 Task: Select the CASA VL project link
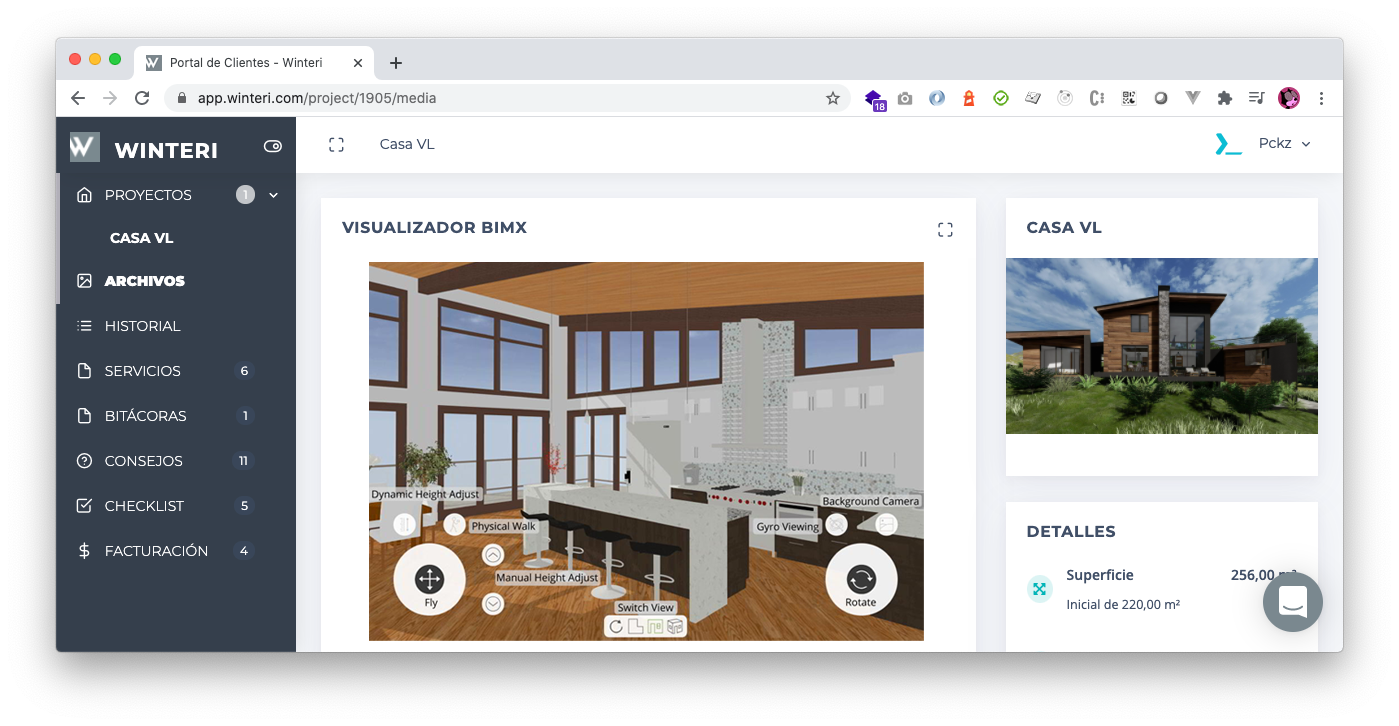pyautogui.click(x=141, y=238)
